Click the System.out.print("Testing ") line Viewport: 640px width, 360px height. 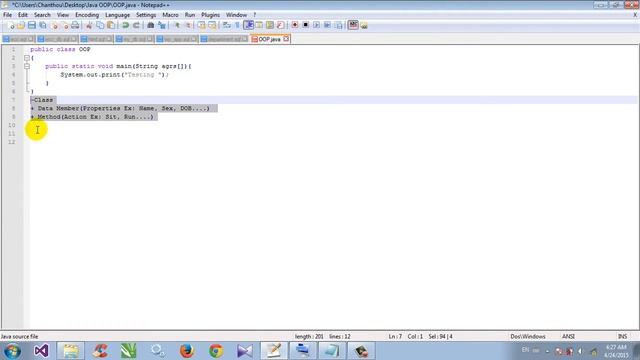(114, 75)
